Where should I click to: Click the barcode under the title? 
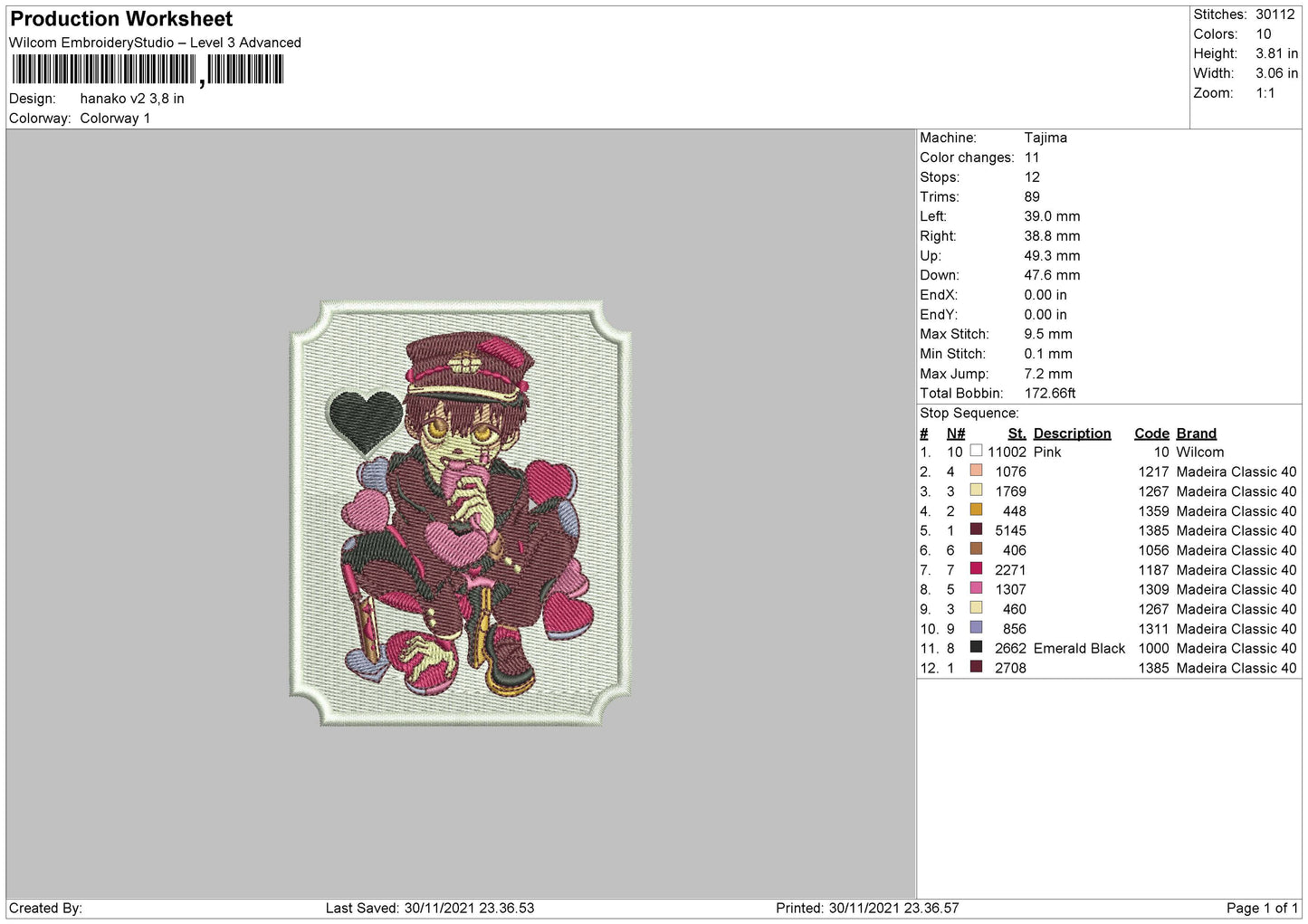(148, 70)
